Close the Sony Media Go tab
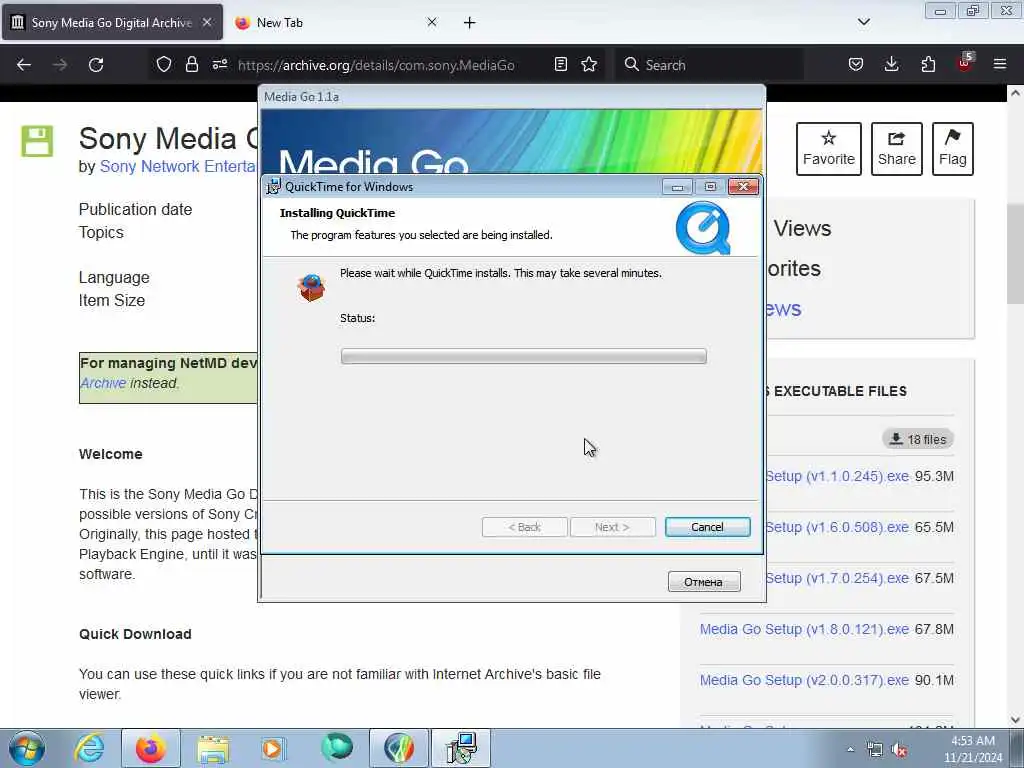 click(x=206, y=22)
